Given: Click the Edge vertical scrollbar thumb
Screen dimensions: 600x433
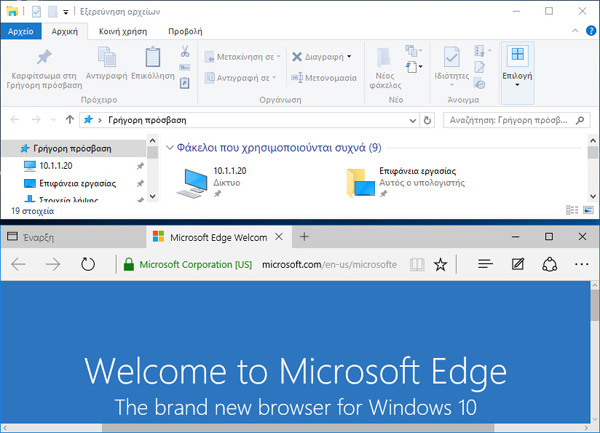Looking at the screenshot, I should coord(594,305).
